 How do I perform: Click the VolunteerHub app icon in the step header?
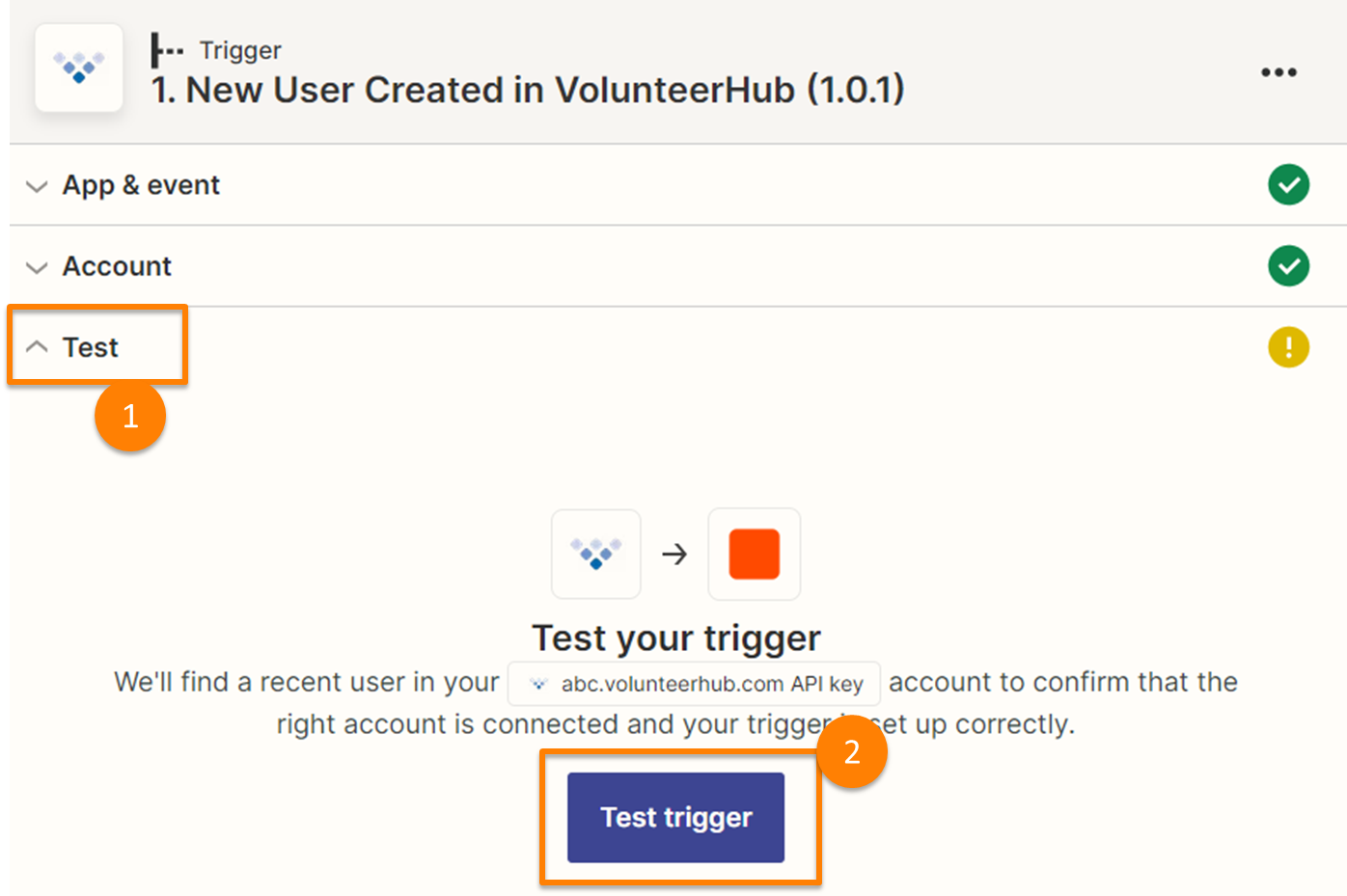79,68
